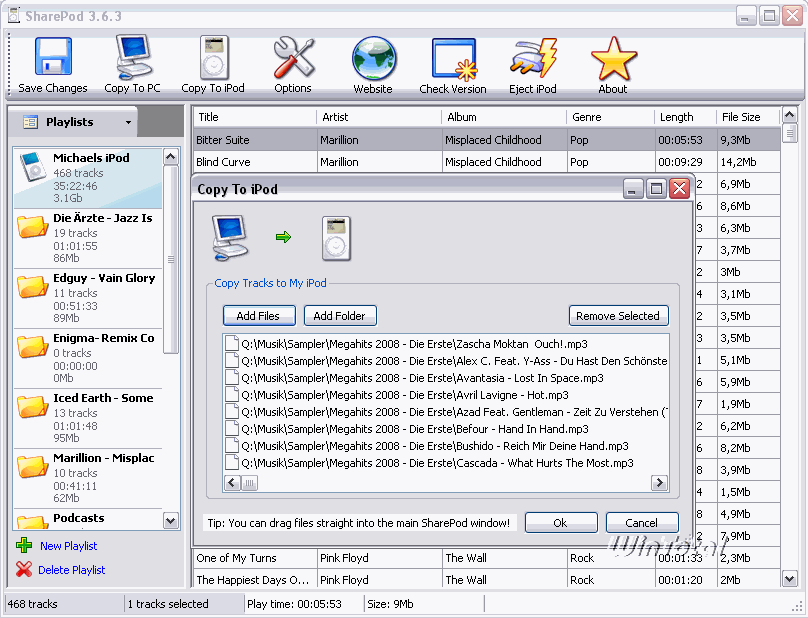Click the Delete Playlist link
Screen dimensions: 808x618
tap(71, 570)
